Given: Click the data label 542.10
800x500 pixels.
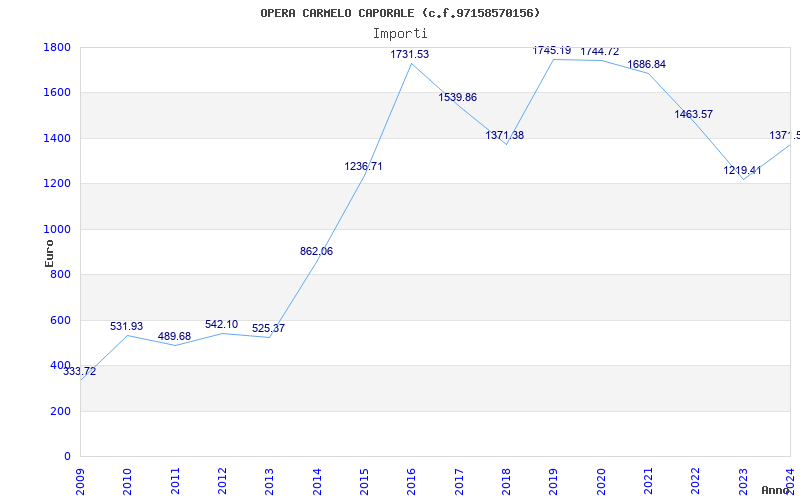Looking at the screenshot, I should coord(221,324).
